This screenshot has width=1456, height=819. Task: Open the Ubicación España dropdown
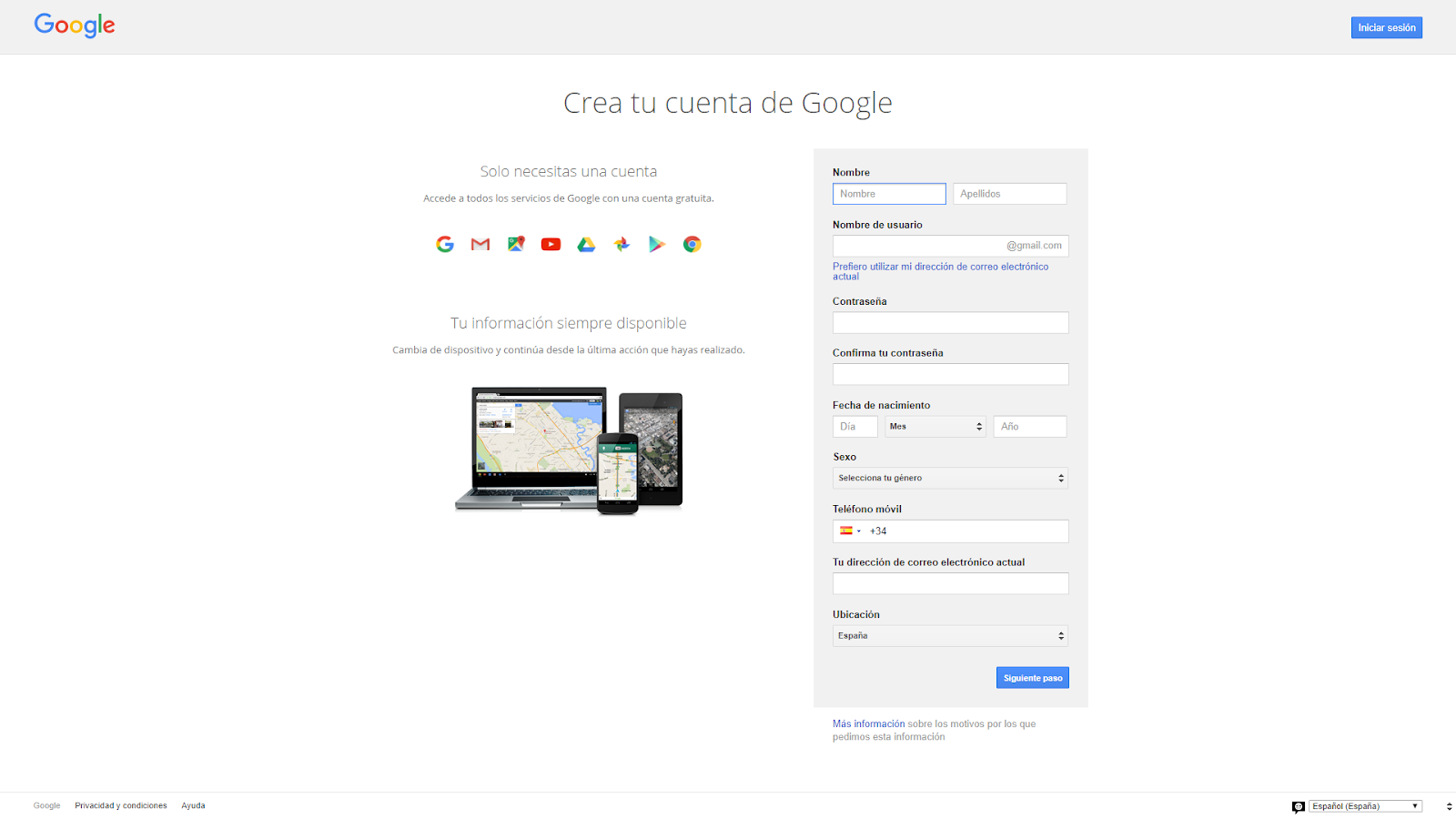tap(950, 635)
